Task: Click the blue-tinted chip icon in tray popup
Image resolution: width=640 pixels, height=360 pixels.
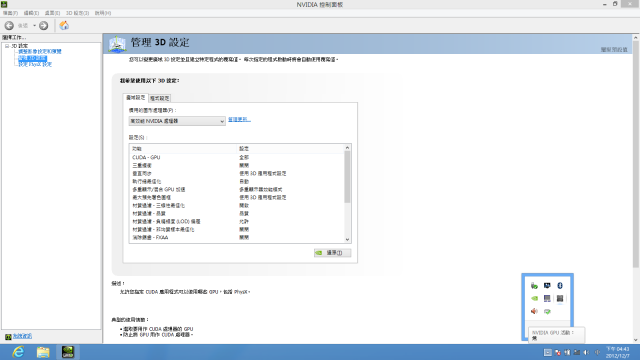Action: click(547, 298)
